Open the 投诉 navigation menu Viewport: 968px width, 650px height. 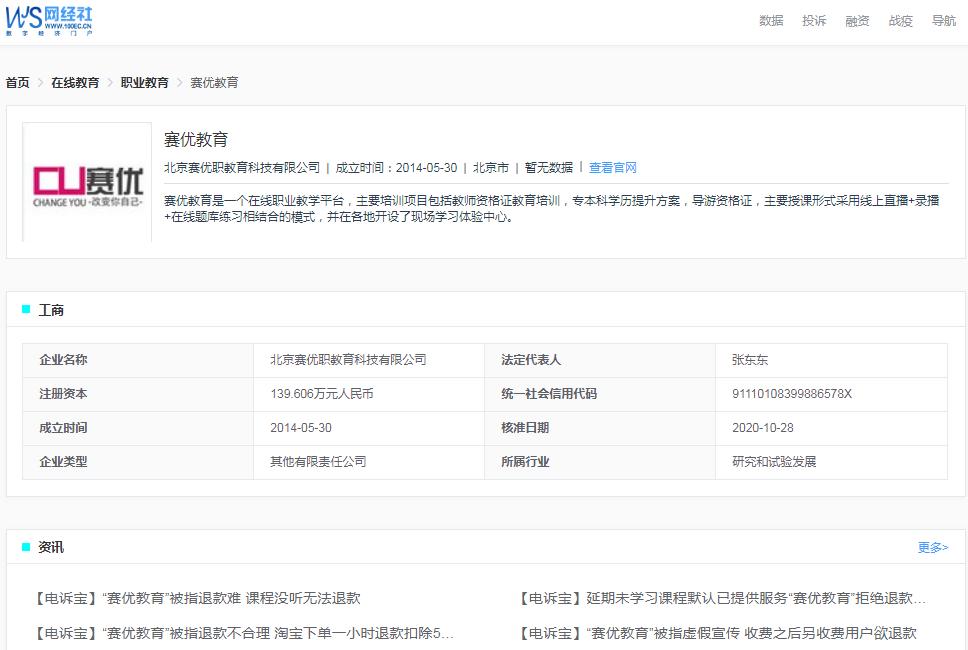click(814, 20)
